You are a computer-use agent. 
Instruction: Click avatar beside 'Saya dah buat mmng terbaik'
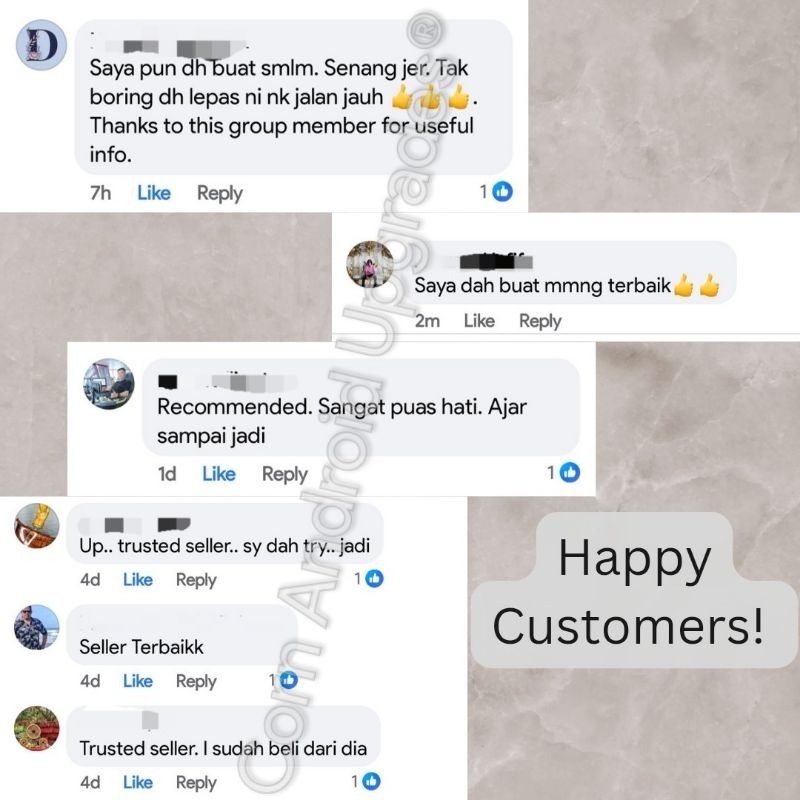click(x=370, y=264)
